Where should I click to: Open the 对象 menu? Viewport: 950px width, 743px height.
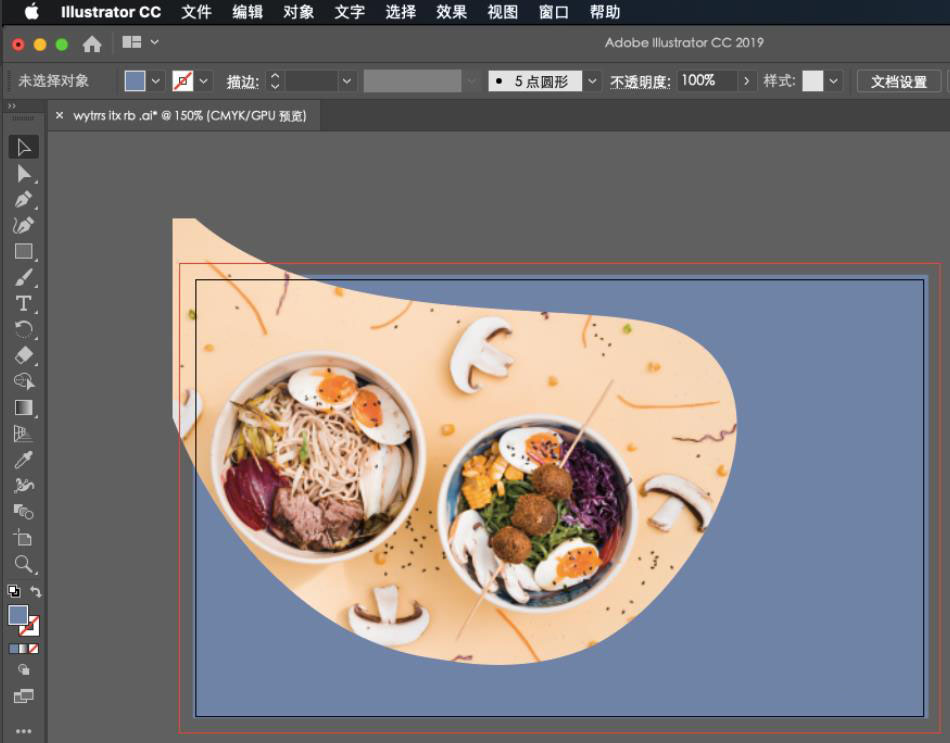point(298,12)
